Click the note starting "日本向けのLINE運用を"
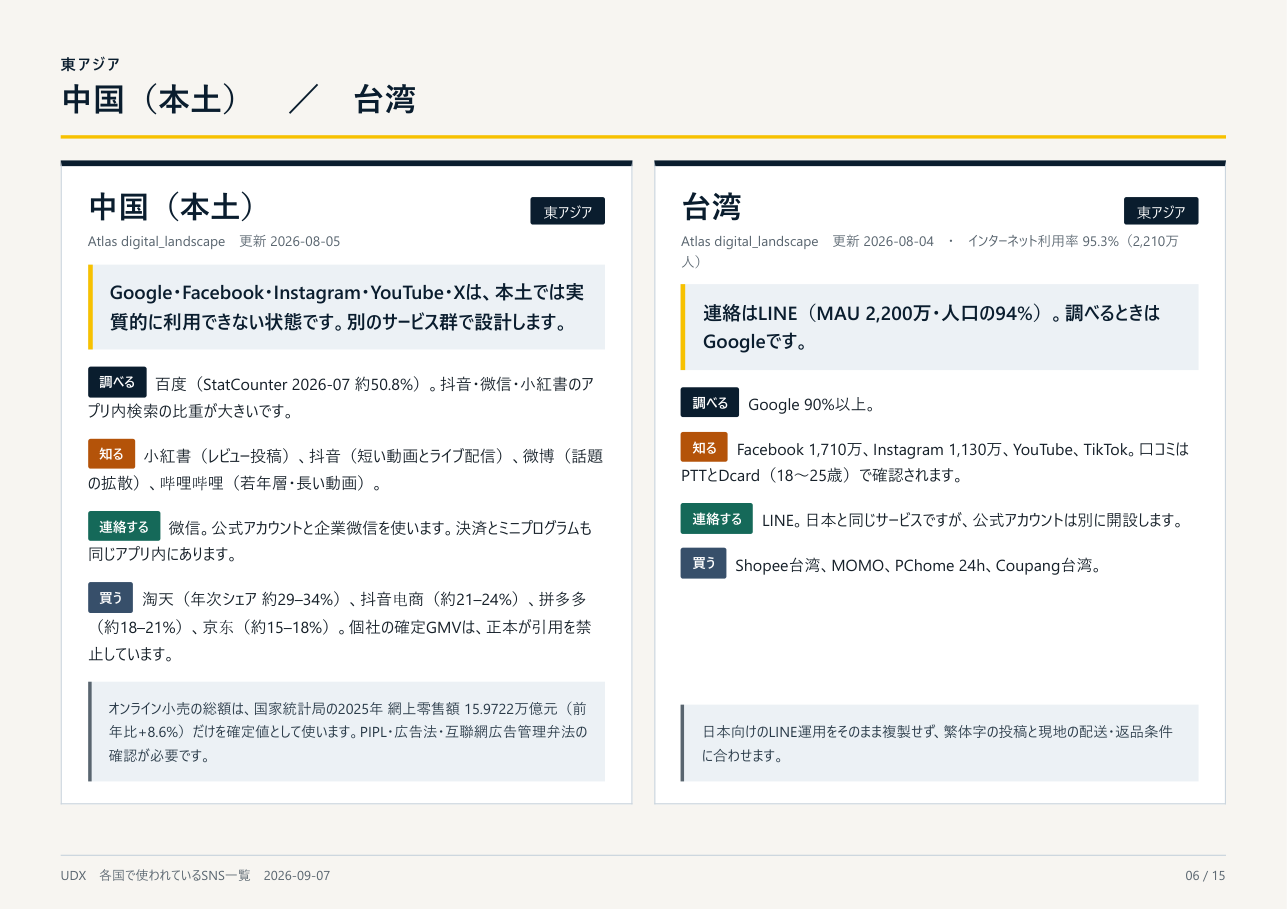Image resolution: width=1287 pixels, height=909 pixels. coord(939,743)
